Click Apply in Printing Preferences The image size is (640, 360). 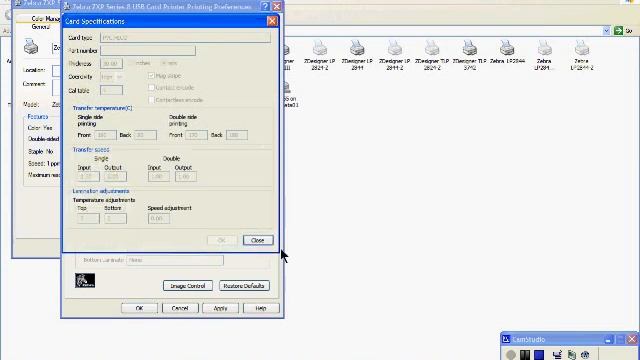pyautogui.click(x=220, y=308)
